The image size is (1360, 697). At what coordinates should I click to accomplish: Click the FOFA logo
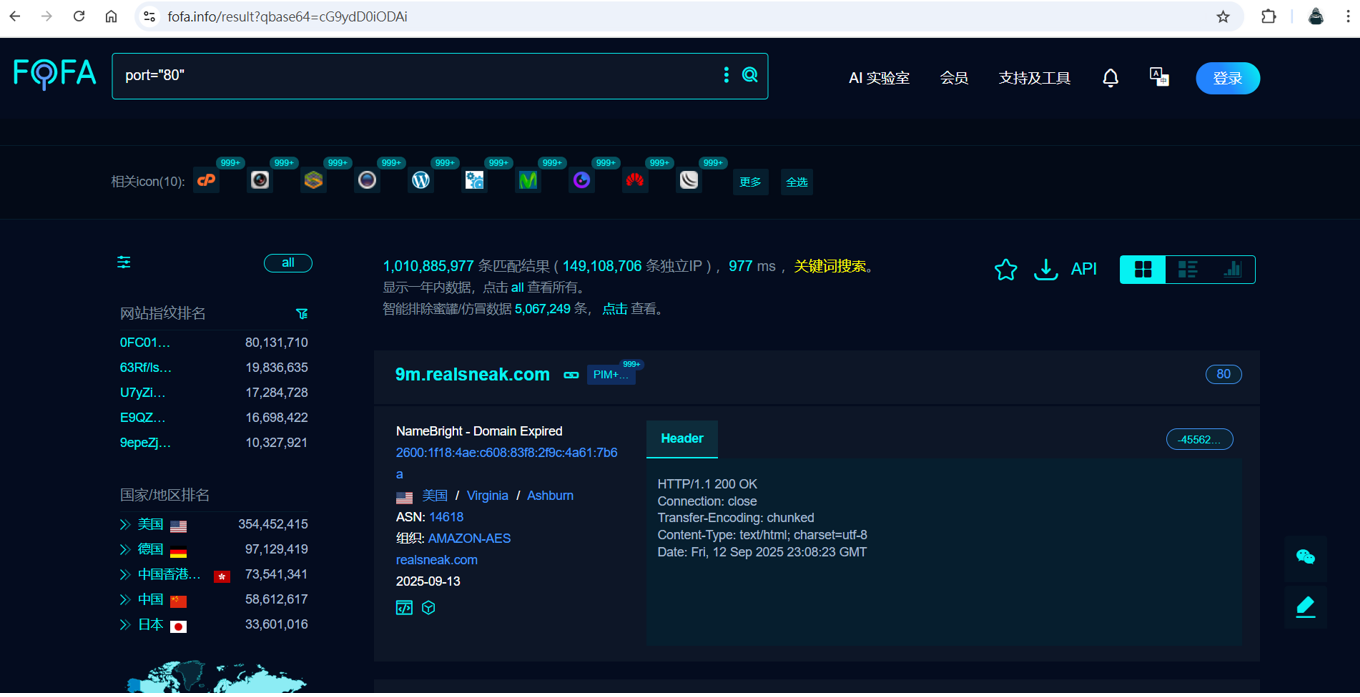[55, 74]
